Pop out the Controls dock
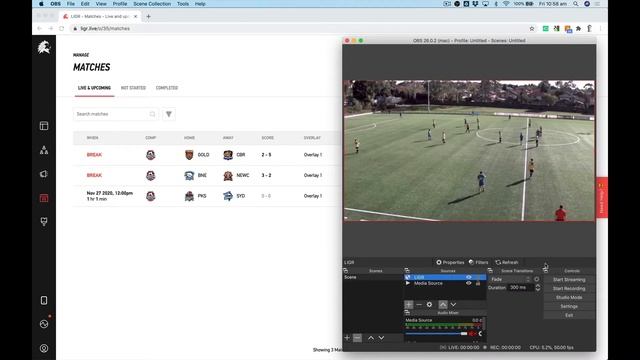Viewport: 640px width, 360px height. tap(546, 271)
